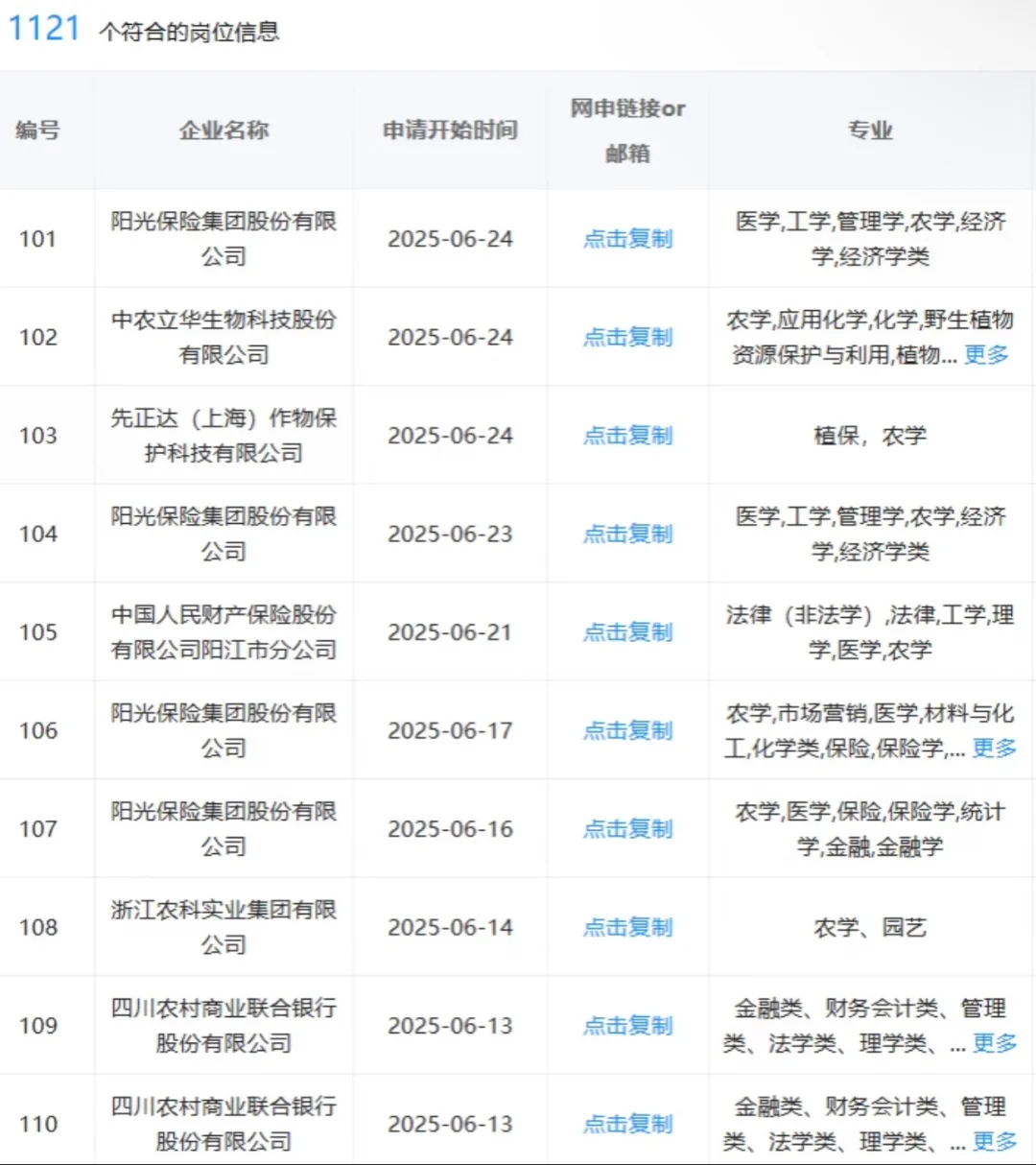
Task: Click the 专业 column header
Action: pyautogui.click(x=871, y=131)
